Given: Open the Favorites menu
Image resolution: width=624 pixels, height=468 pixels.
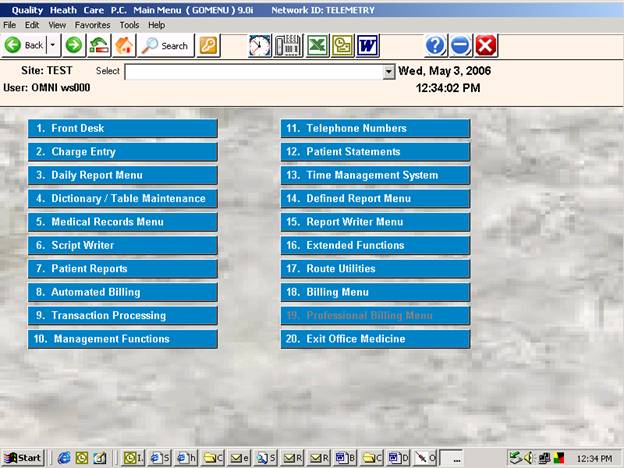Looking at the screenshot, I should pos(92,24).
